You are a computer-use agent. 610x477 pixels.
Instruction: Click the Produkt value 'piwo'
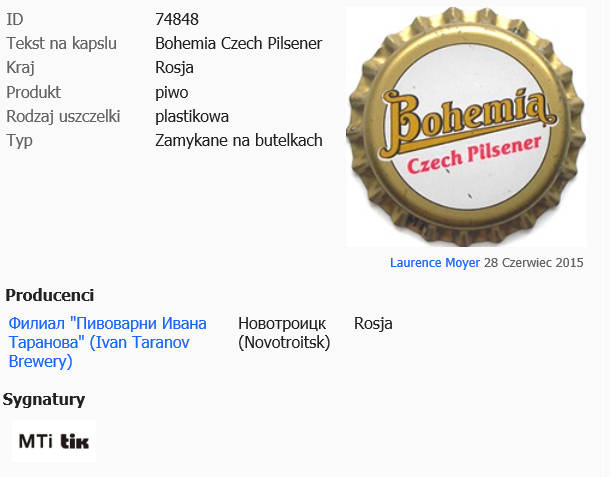click(x=172, y=92)
